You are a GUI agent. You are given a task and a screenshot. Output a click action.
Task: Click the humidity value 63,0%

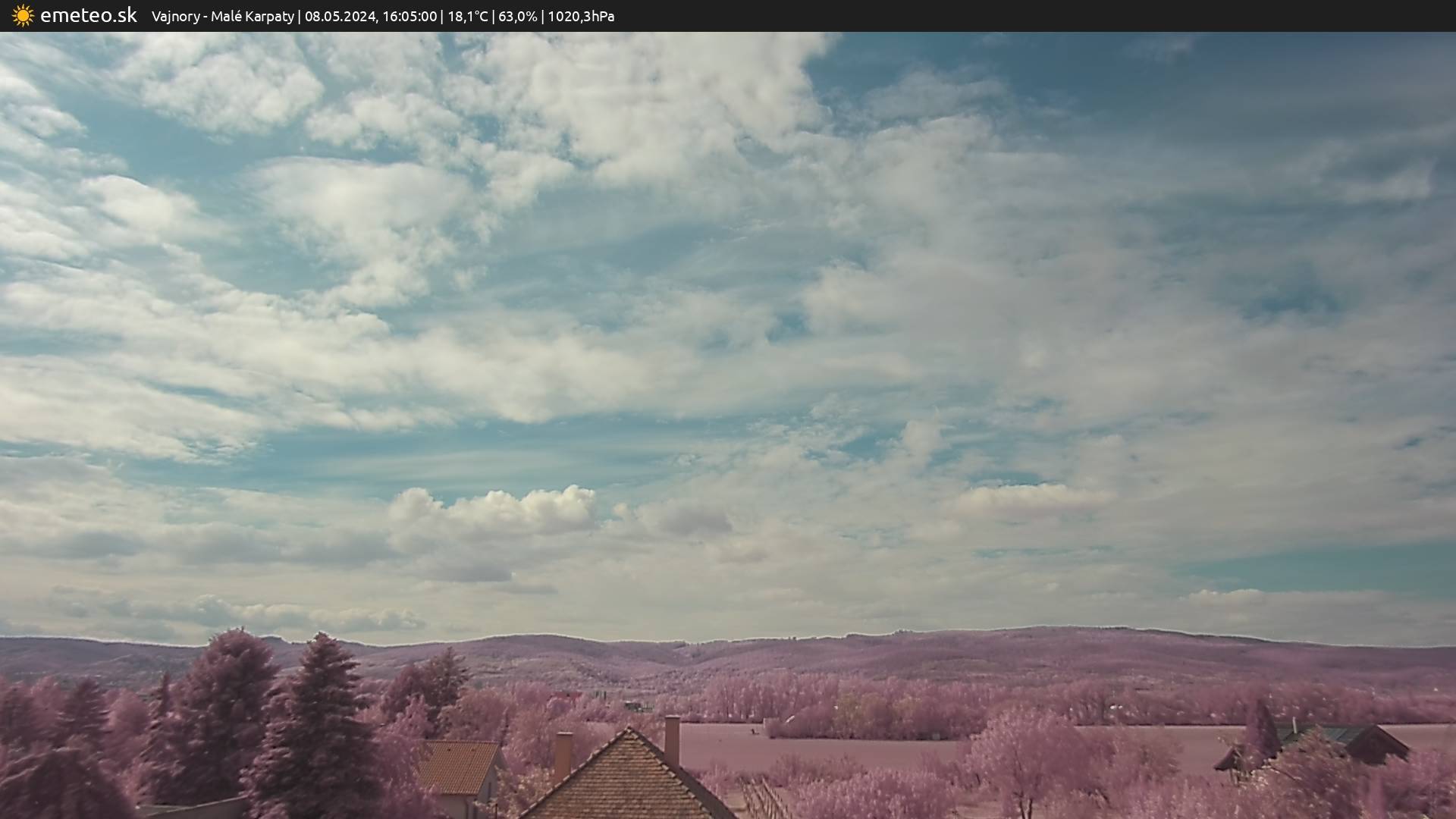517,17
